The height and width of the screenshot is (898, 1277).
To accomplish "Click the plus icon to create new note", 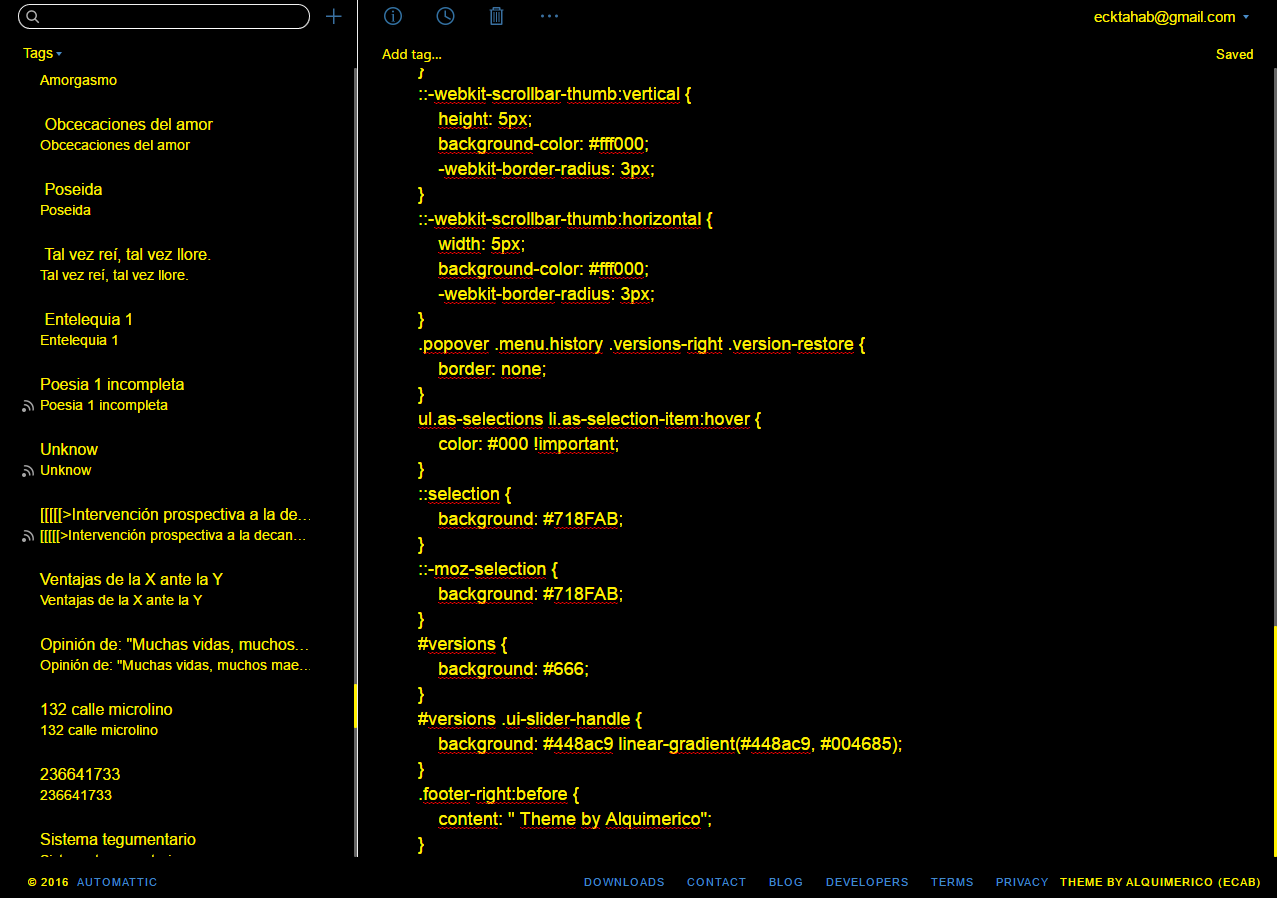I will pyautogui.click(x=334, y=16).
